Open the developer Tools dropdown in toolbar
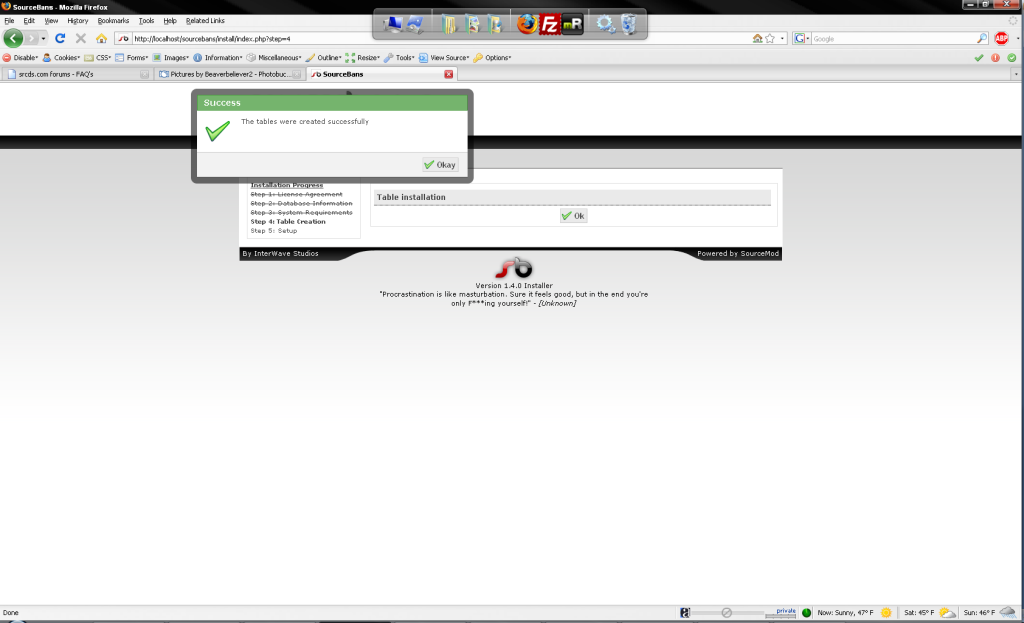1024x623 pixels. coord(399,57)
